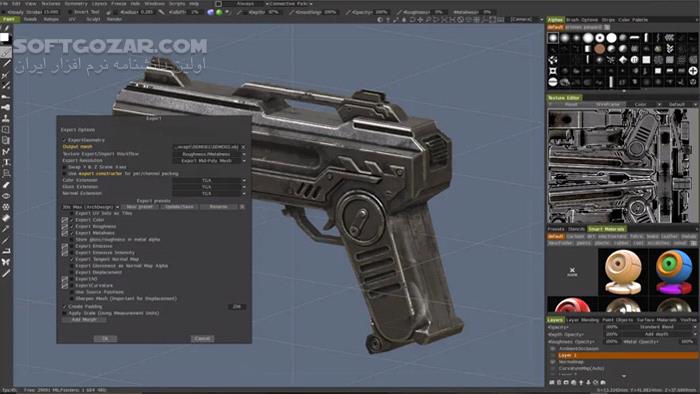Screen dimensions: 700x394
Task: Open the Color Extension TGA dropdown
Action: 209,180
